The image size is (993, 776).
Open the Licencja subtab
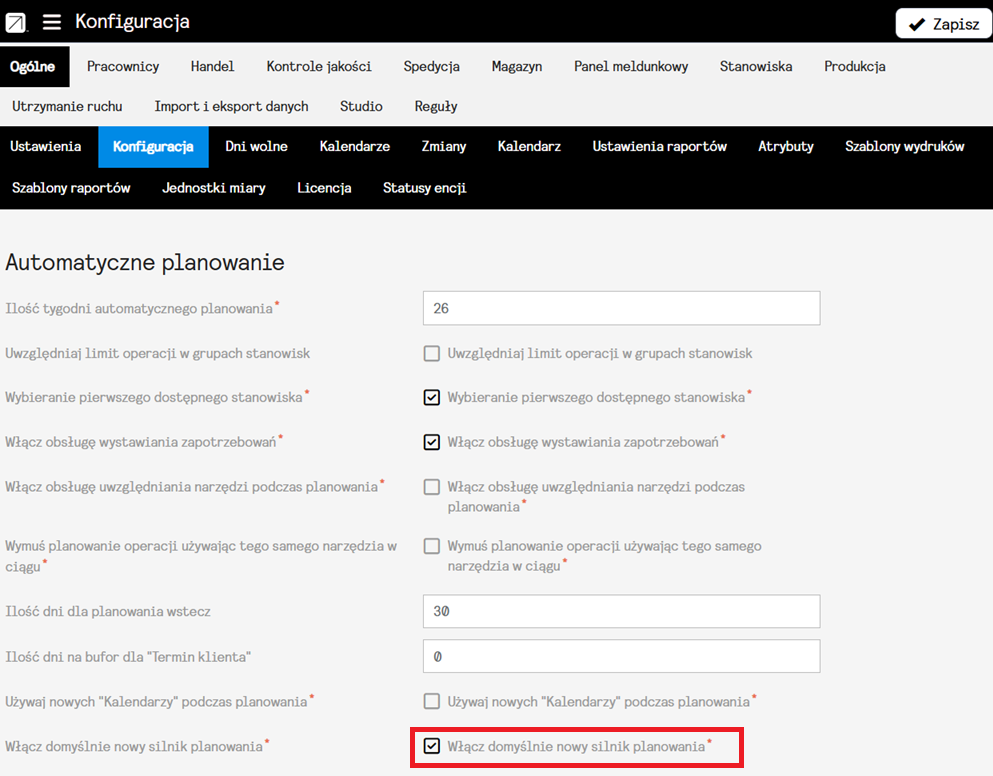point(324,188)
